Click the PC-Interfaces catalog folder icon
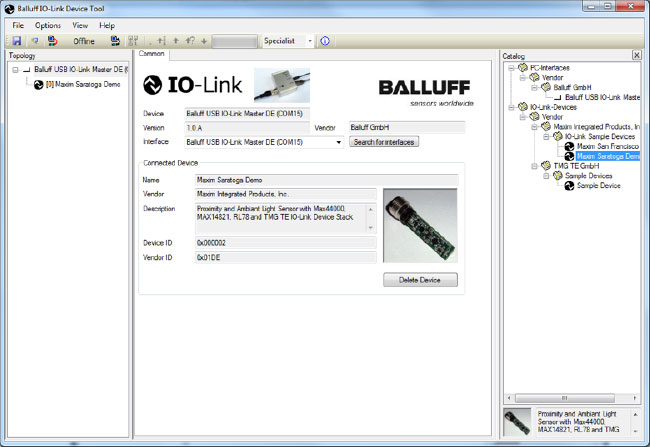 pos(523,68)
